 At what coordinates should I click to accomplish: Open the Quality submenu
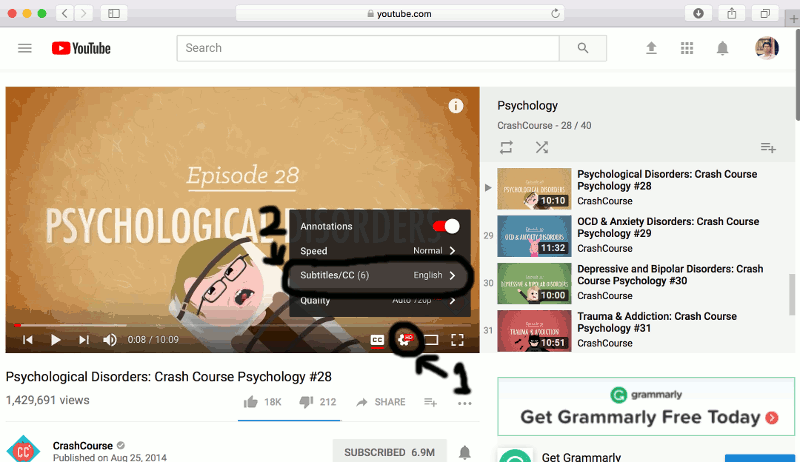(x=378, y=300)
